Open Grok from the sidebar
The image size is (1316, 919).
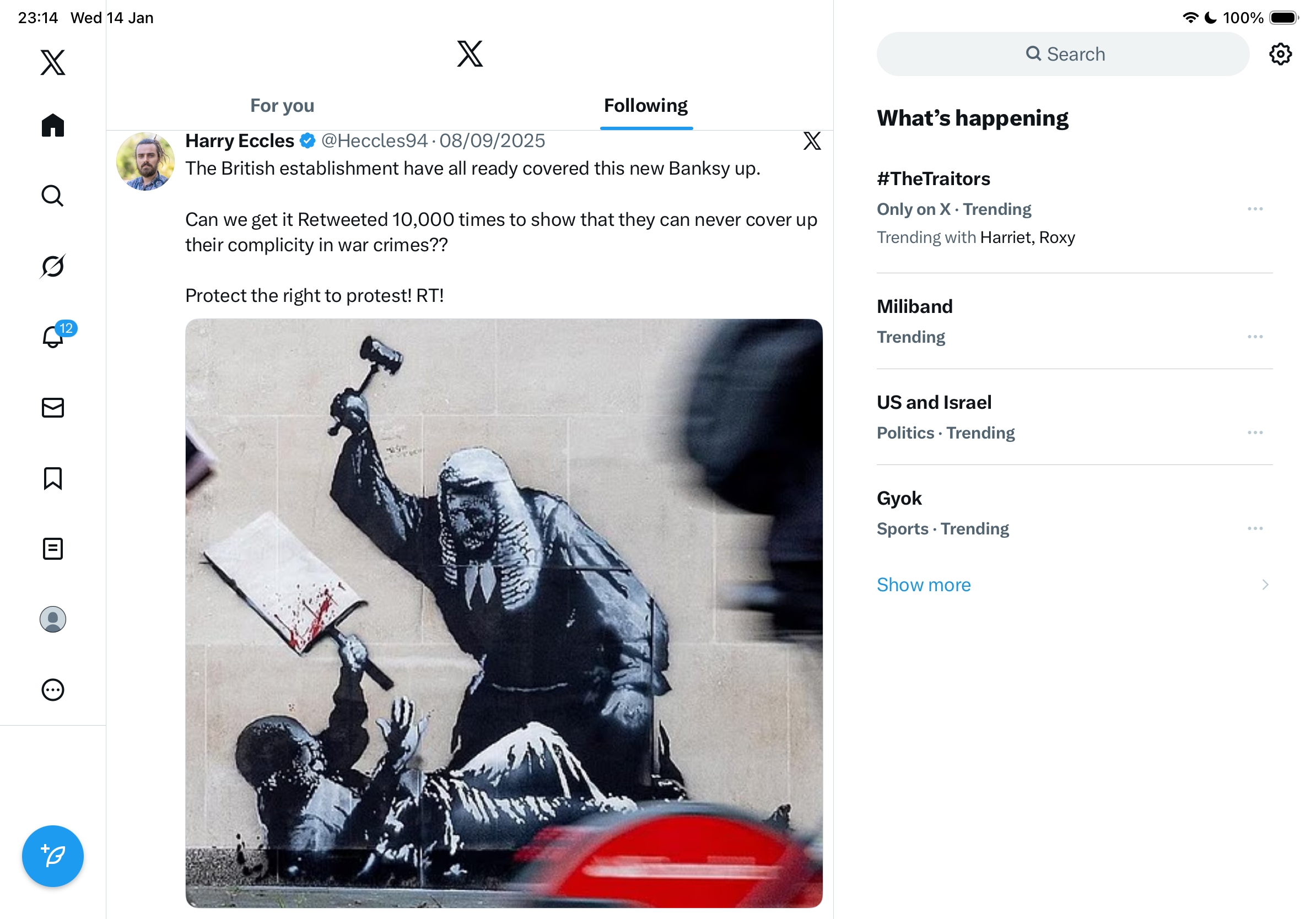click(x=53, y=266)
